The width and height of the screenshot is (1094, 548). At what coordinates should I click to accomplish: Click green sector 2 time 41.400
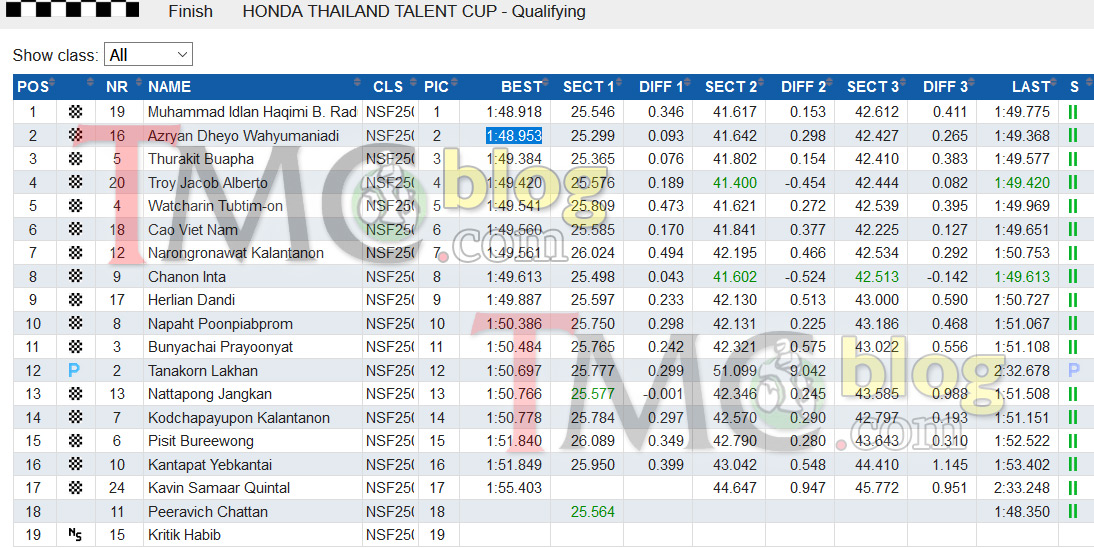(735, 183)
